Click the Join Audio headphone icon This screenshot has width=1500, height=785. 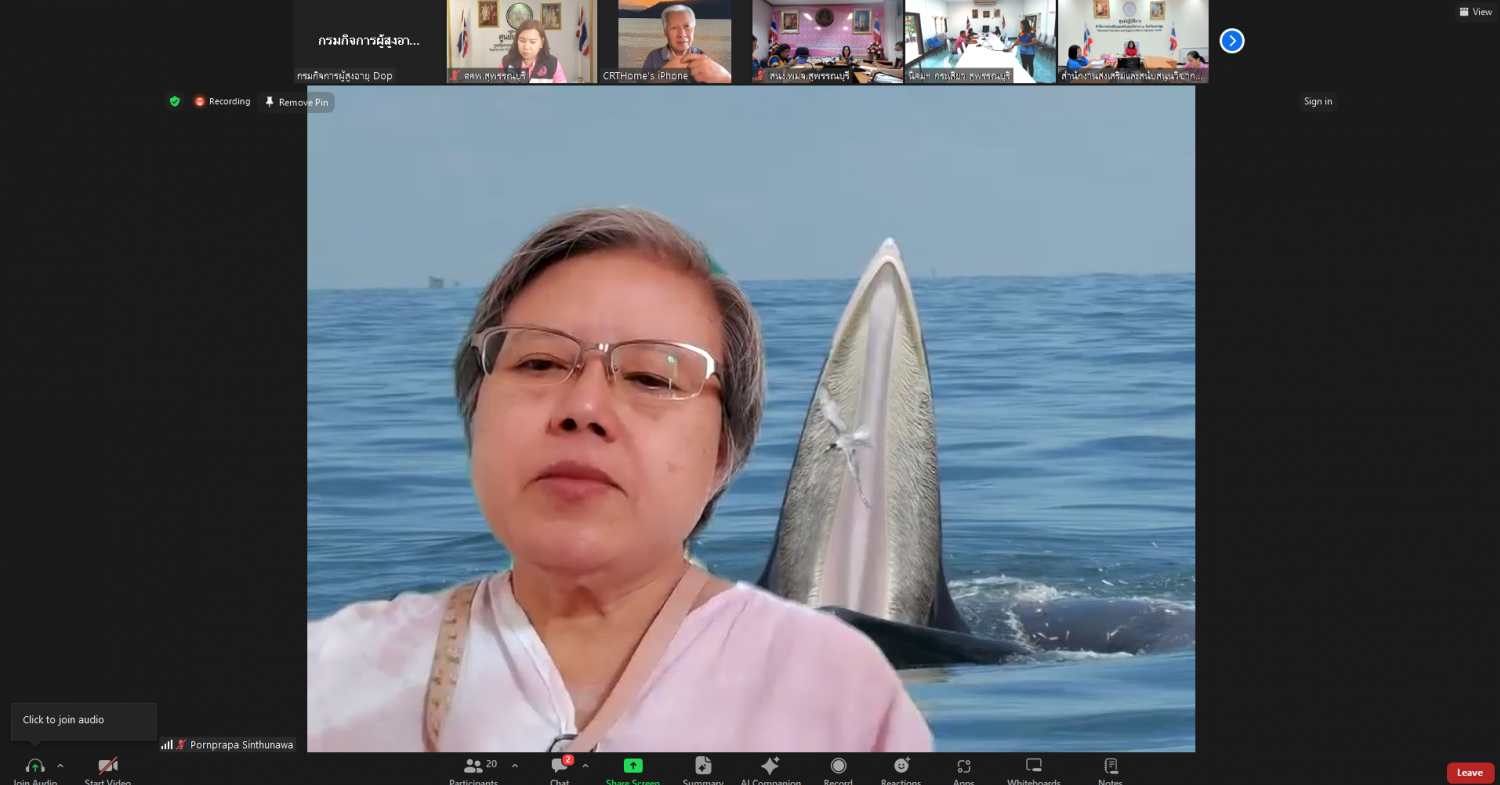(35, 766)
